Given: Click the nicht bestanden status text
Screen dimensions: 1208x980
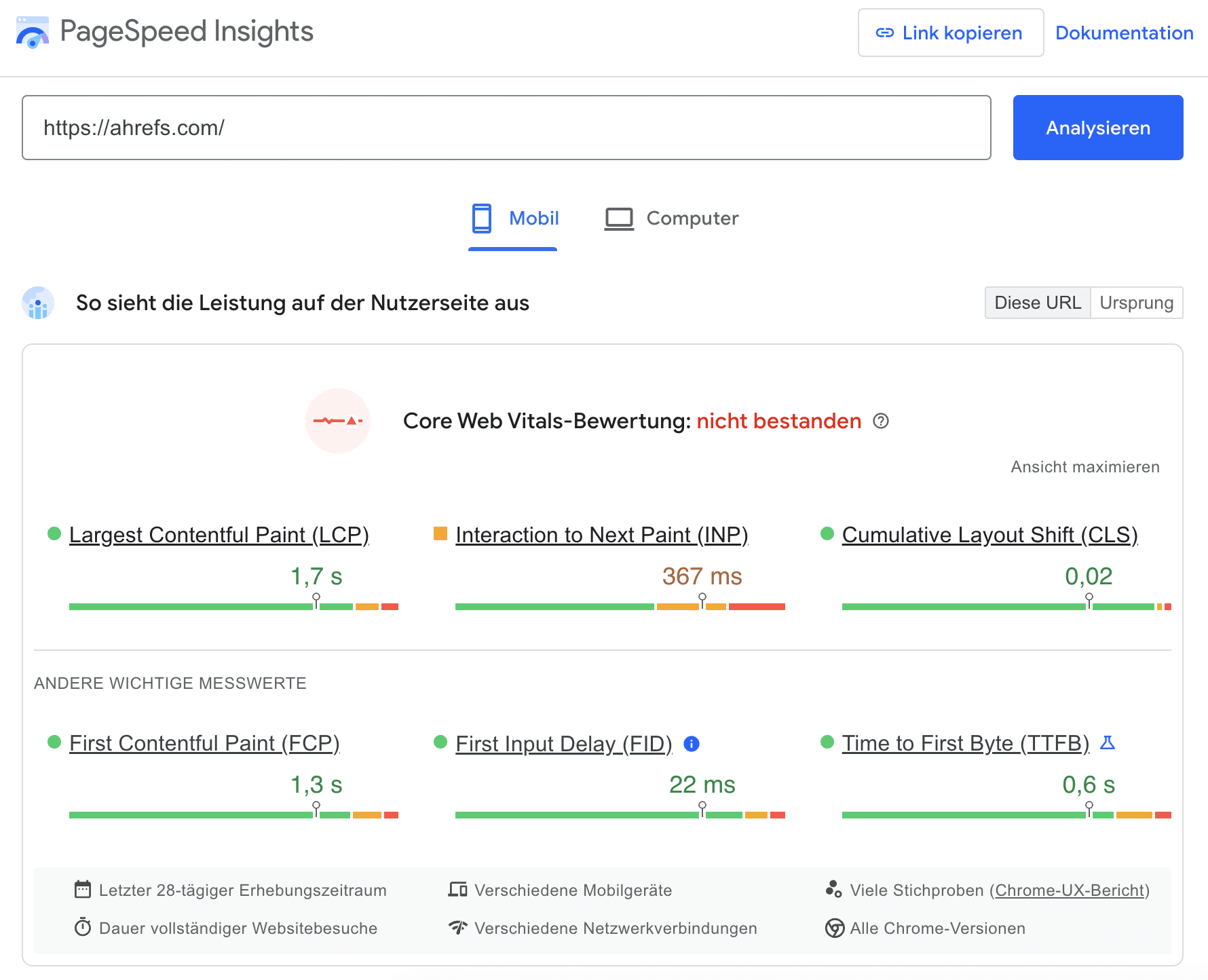Looking at the screenshot, I should click(x=779, y=421).
